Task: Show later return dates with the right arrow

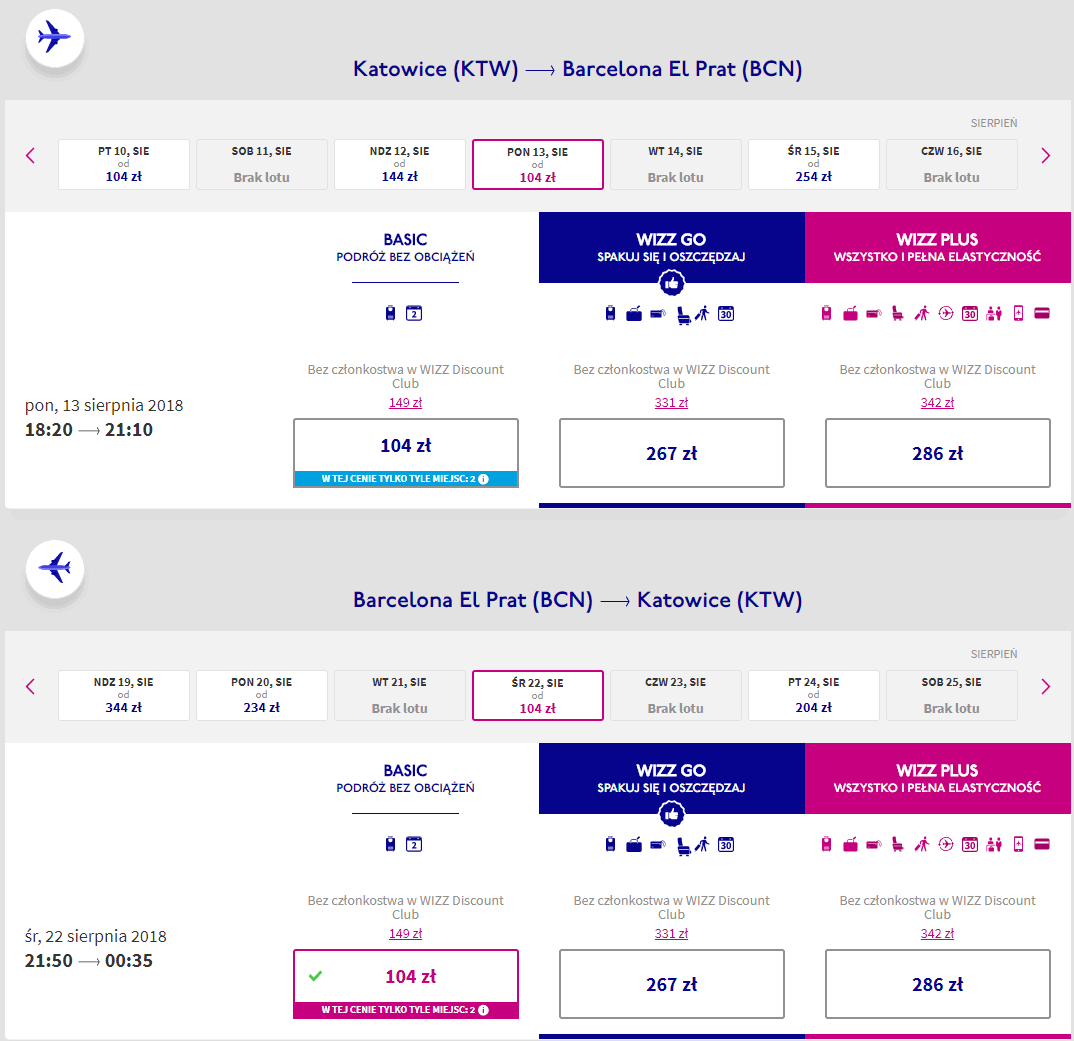Action: [1045, 687]
